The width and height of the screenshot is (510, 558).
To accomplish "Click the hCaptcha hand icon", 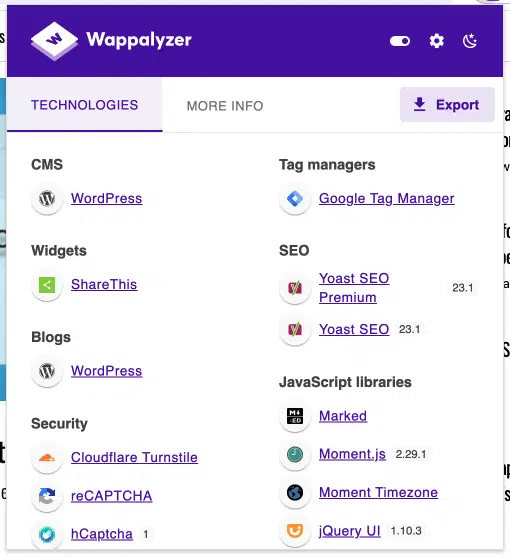I will click(47, 534).
